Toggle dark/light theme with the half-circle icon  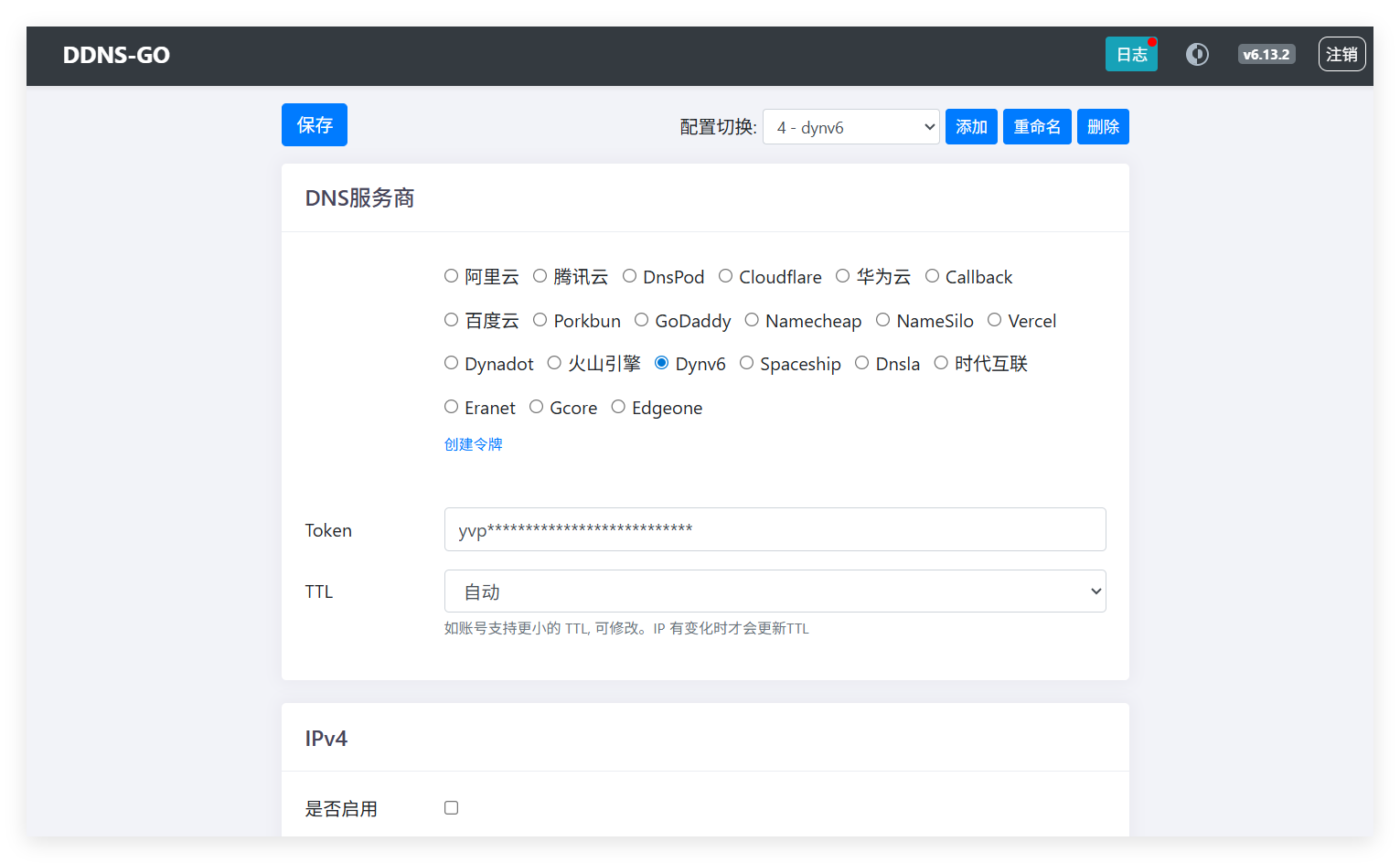click(x=1197, y=54)
